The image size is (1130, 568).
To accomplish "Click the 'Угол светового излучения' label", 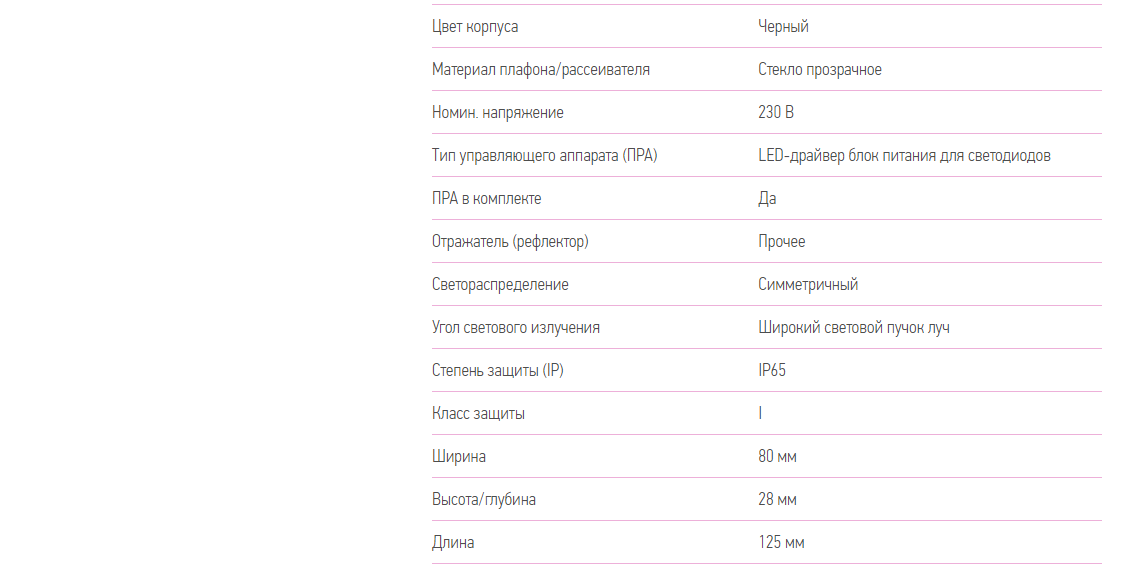I will [x=515, y=328].
